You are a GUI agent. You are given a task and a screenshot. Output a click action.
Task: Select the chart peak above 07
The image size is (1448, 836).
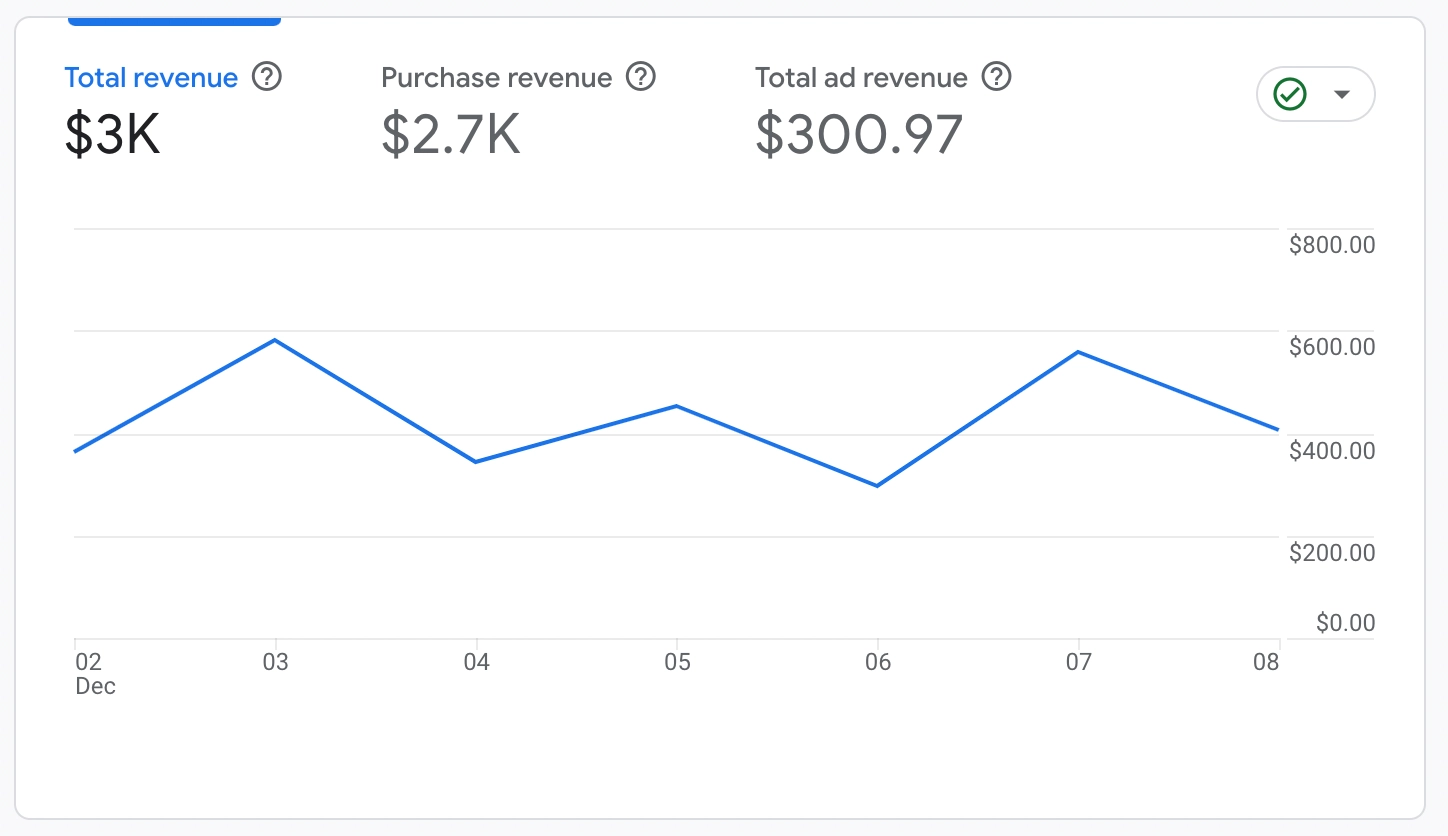pyautogui.click(x=1078, y=352)
